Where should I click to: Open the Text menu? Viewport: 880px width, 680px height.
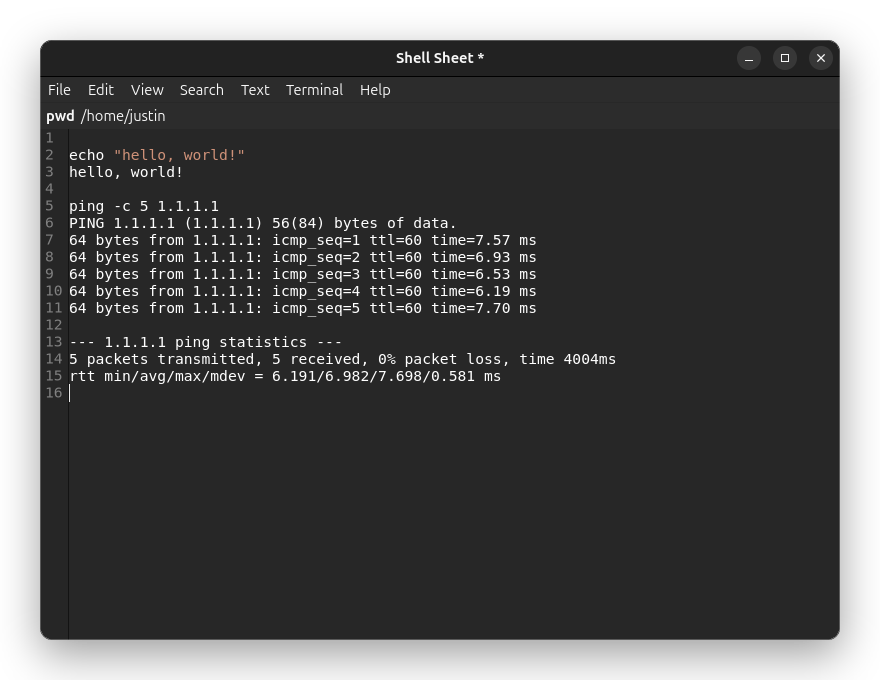255,90
